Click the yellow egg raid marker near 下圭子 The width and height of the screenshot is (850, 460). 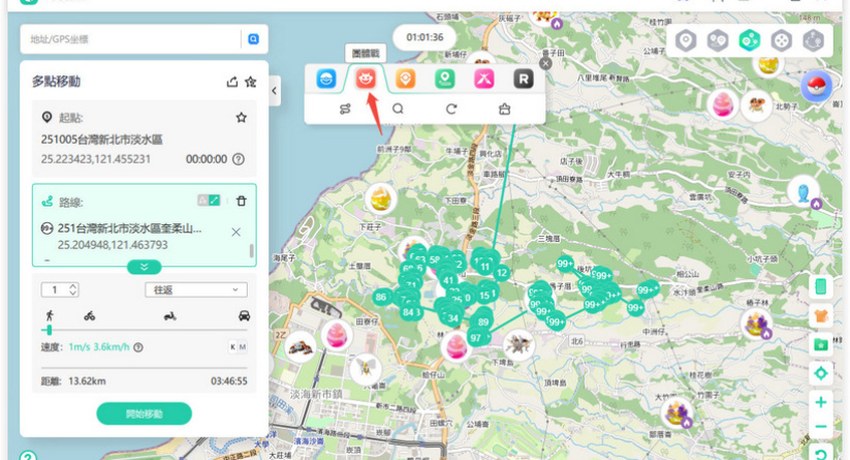click(381, 198)
